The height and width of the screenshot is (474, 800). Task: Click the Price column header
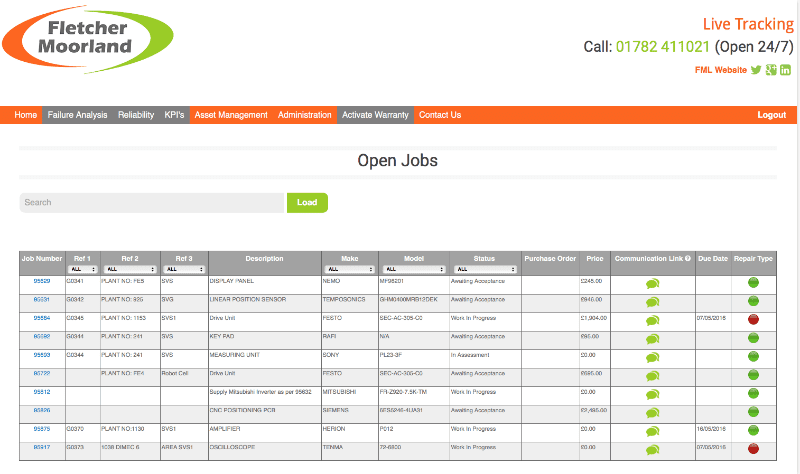point(595,259)
